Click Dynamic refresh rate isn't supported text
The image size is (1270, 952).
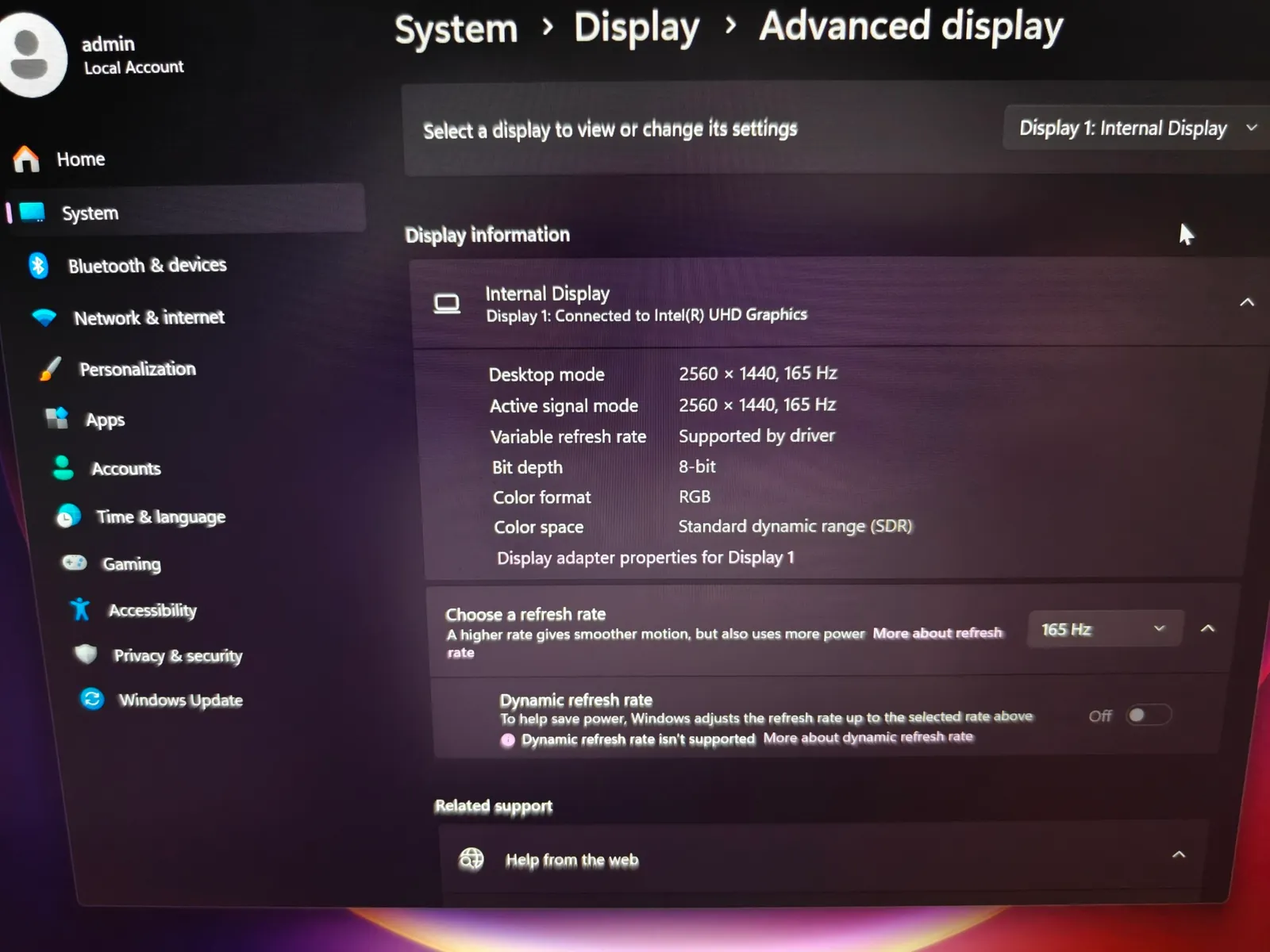click(638, 739)
